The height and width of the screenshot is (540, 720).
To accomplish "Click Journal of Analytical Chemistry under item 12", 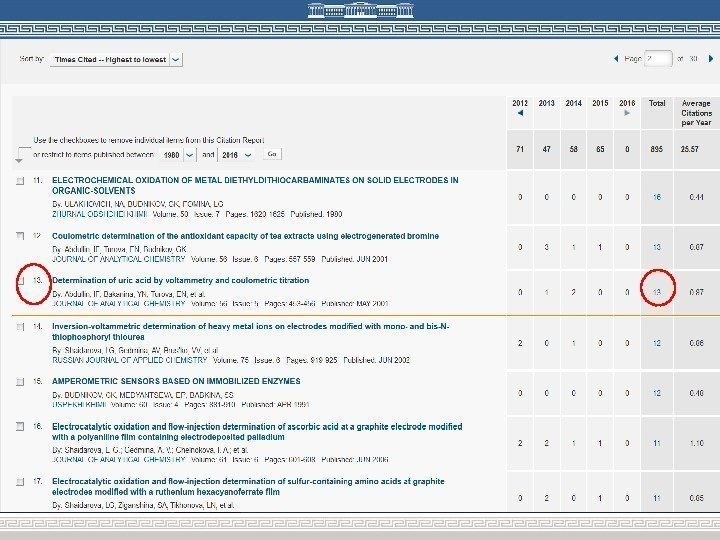I will [118, 259].
